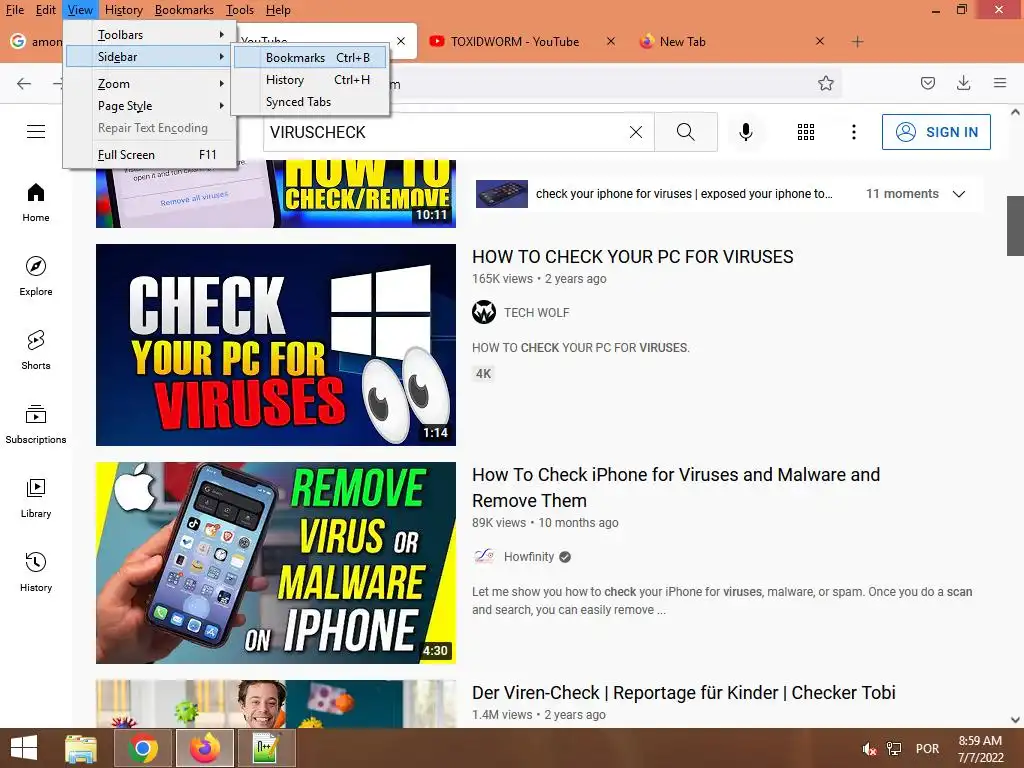Open TECH WOLF channel avatar

point(484,312)
